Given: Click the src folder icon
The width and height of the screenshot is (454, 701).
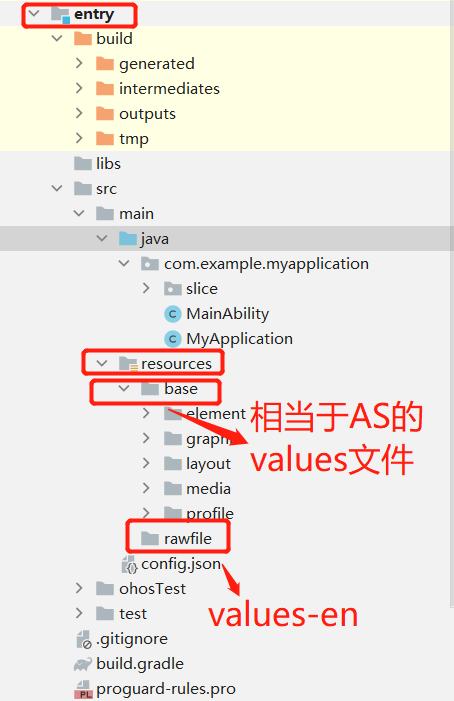Looking at the screenshot, I should point(83,189).
